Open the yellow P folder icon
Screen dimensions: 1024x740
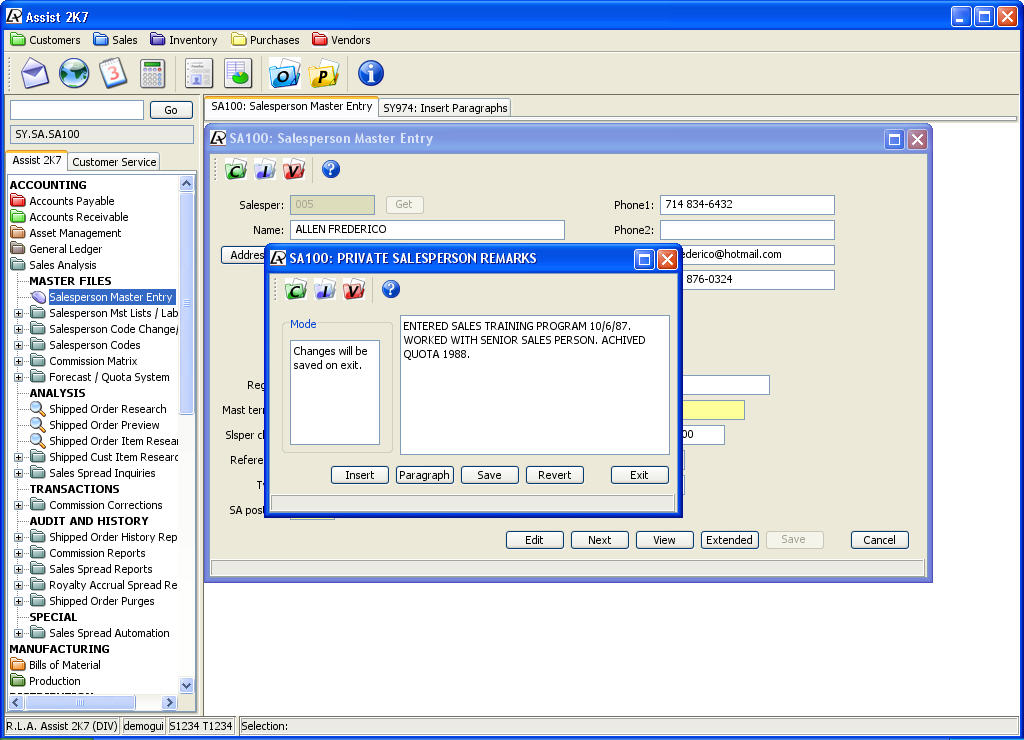pyautogui.click(x=324, y=73)
